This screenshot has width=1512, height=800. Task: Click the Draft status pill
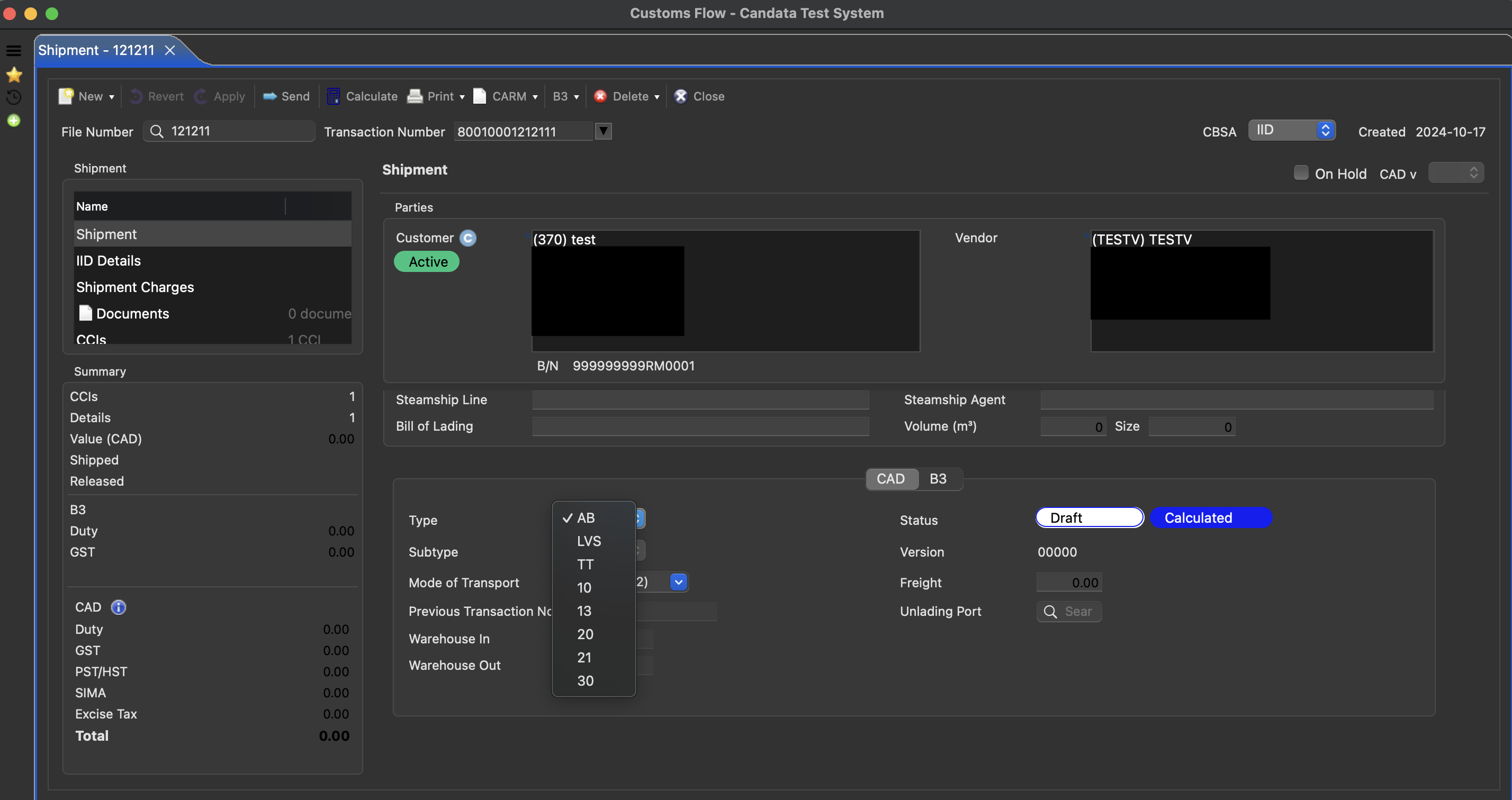point(1090,518)
